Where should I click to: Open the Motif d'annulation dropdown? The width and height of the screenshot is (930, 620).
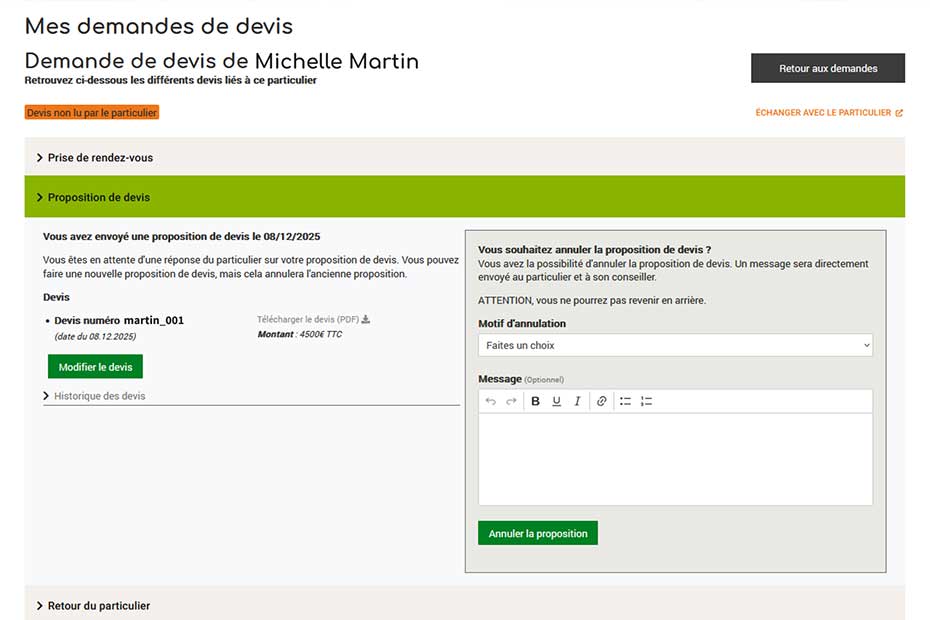tap(675, 345)
